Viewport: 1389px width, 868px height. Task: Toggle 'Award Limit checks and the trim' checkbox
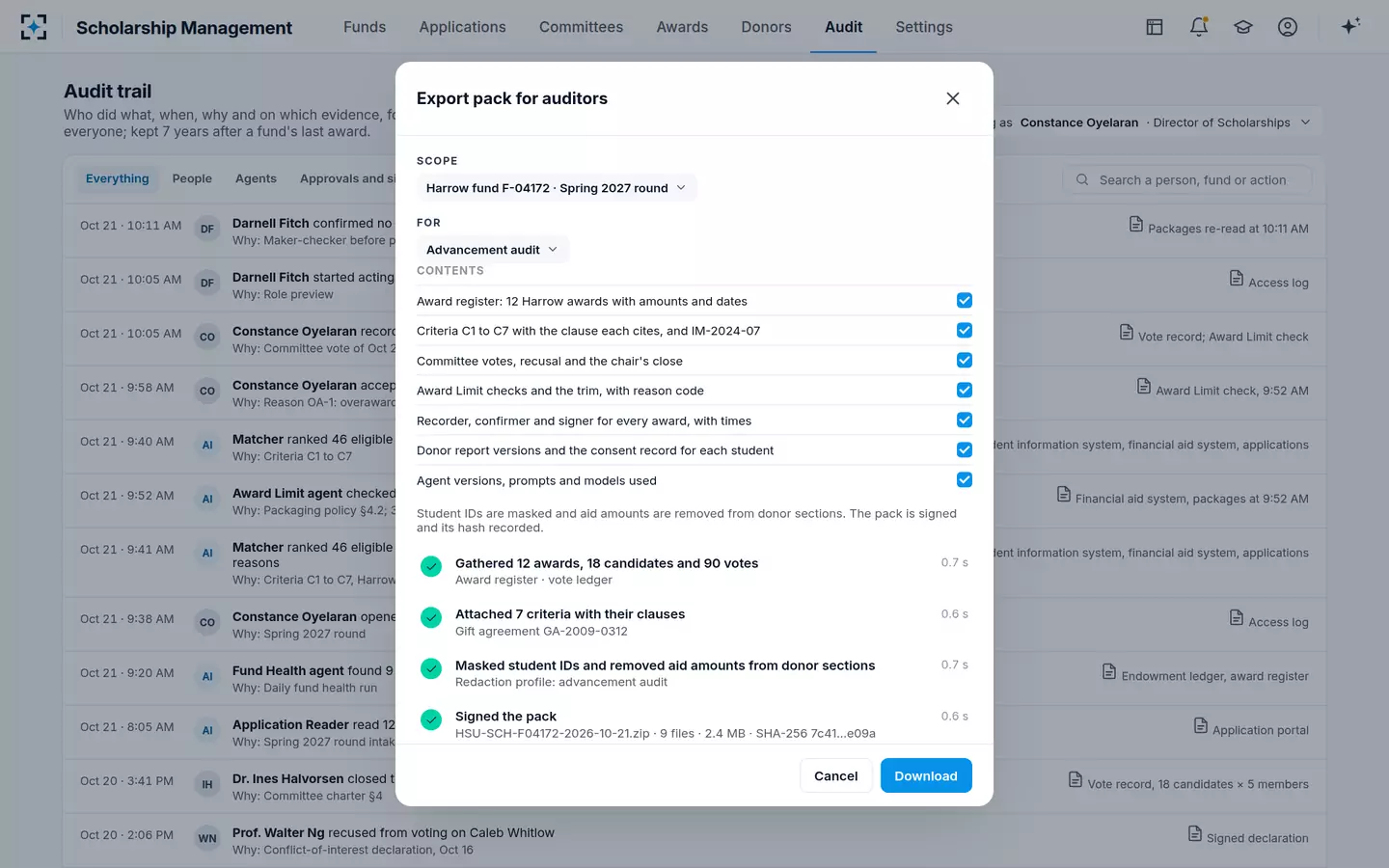point(965,391)
